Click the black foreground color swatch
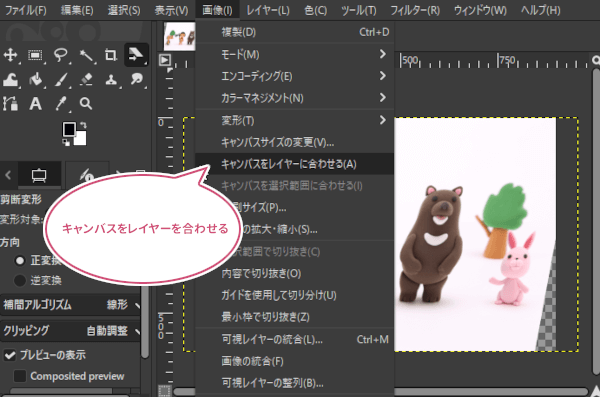 point(70,129)
